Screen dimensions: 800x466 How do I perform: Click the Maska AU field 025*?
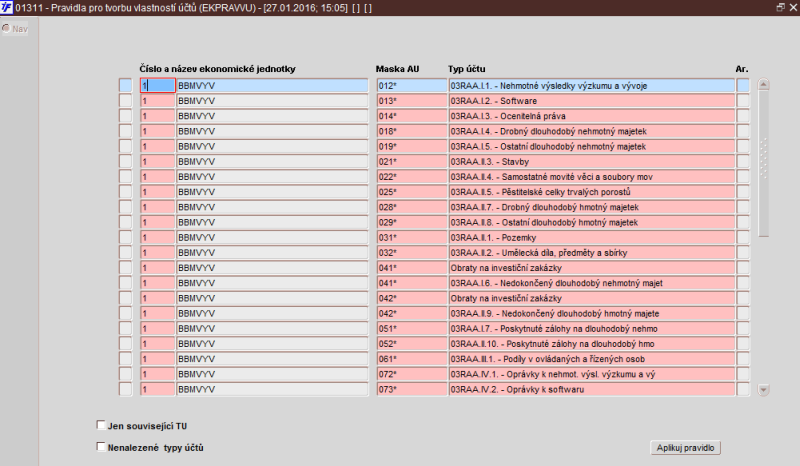(412, 192)
